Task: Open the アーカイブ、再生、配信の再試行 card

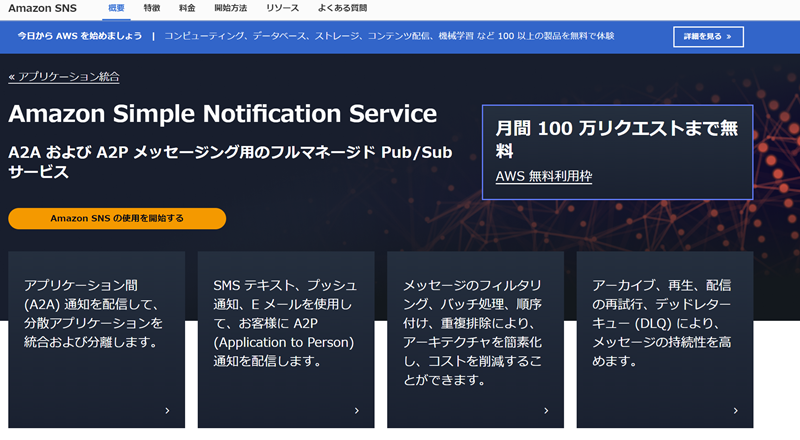Action: coord(665,339)
